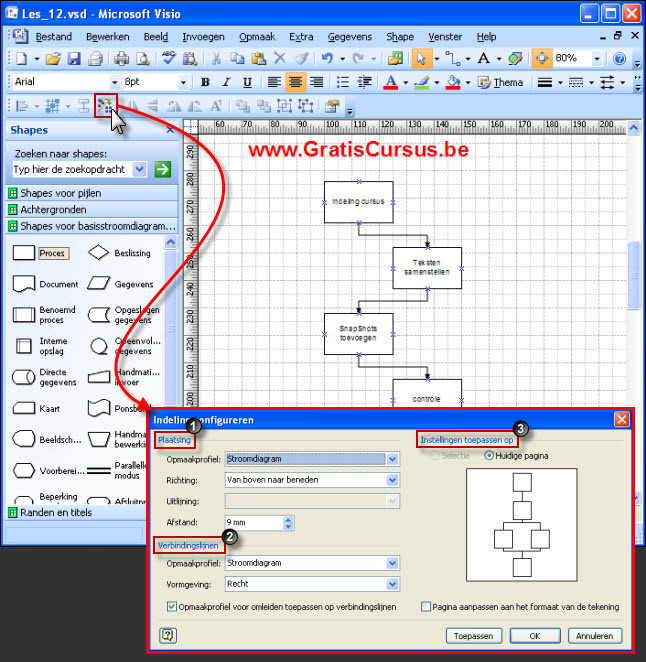Click the Print icon
This screenshot has height=662, width=646.
(122, 59)
